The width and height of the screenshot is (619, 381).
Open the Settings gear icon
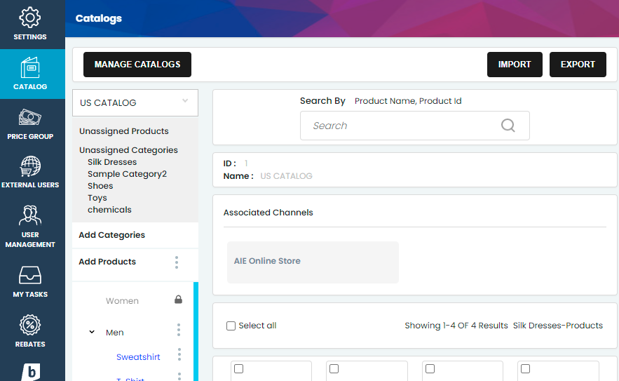[x=30, y=18]
